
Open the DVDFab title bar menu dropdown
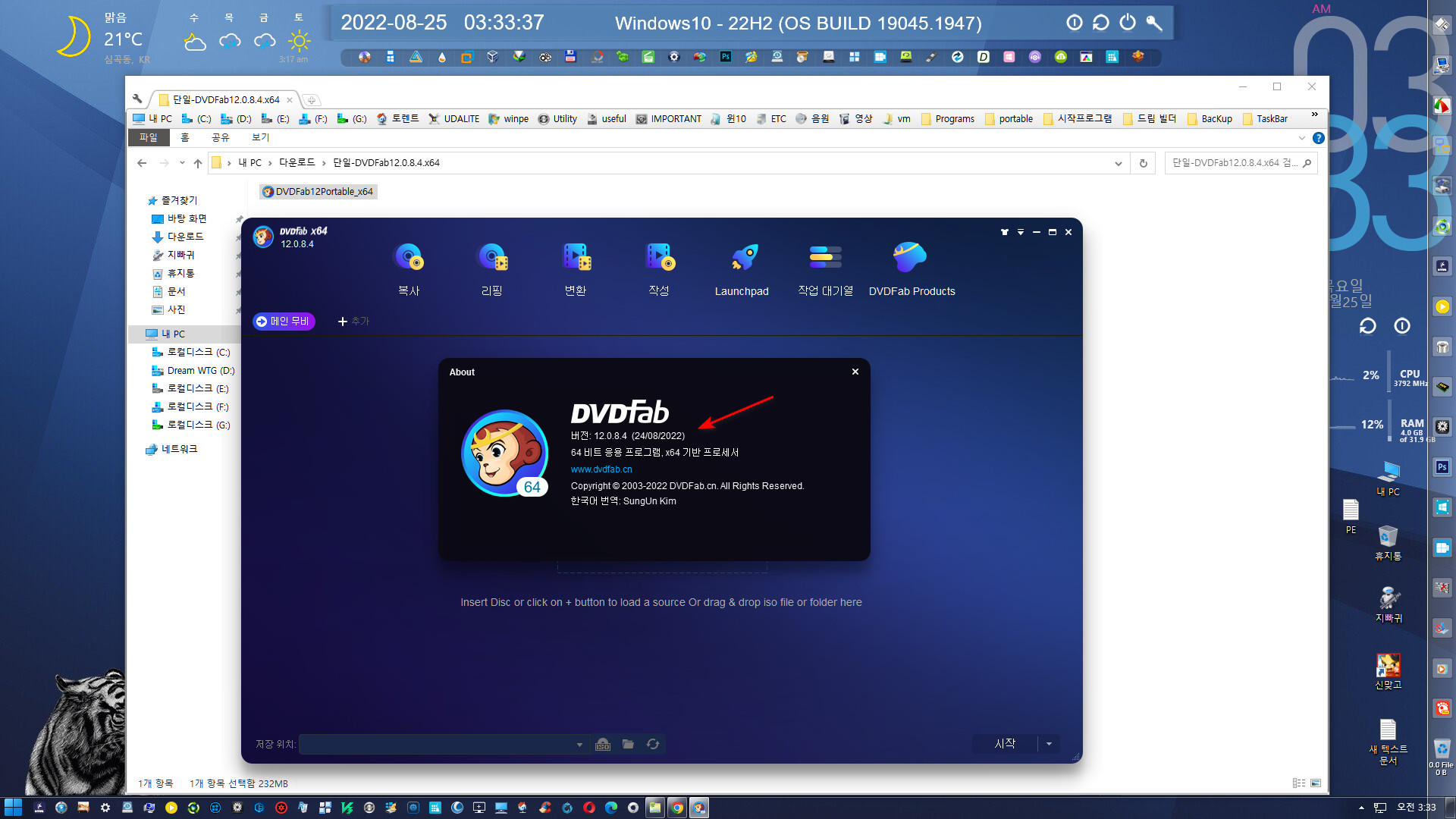[1021, 232]
